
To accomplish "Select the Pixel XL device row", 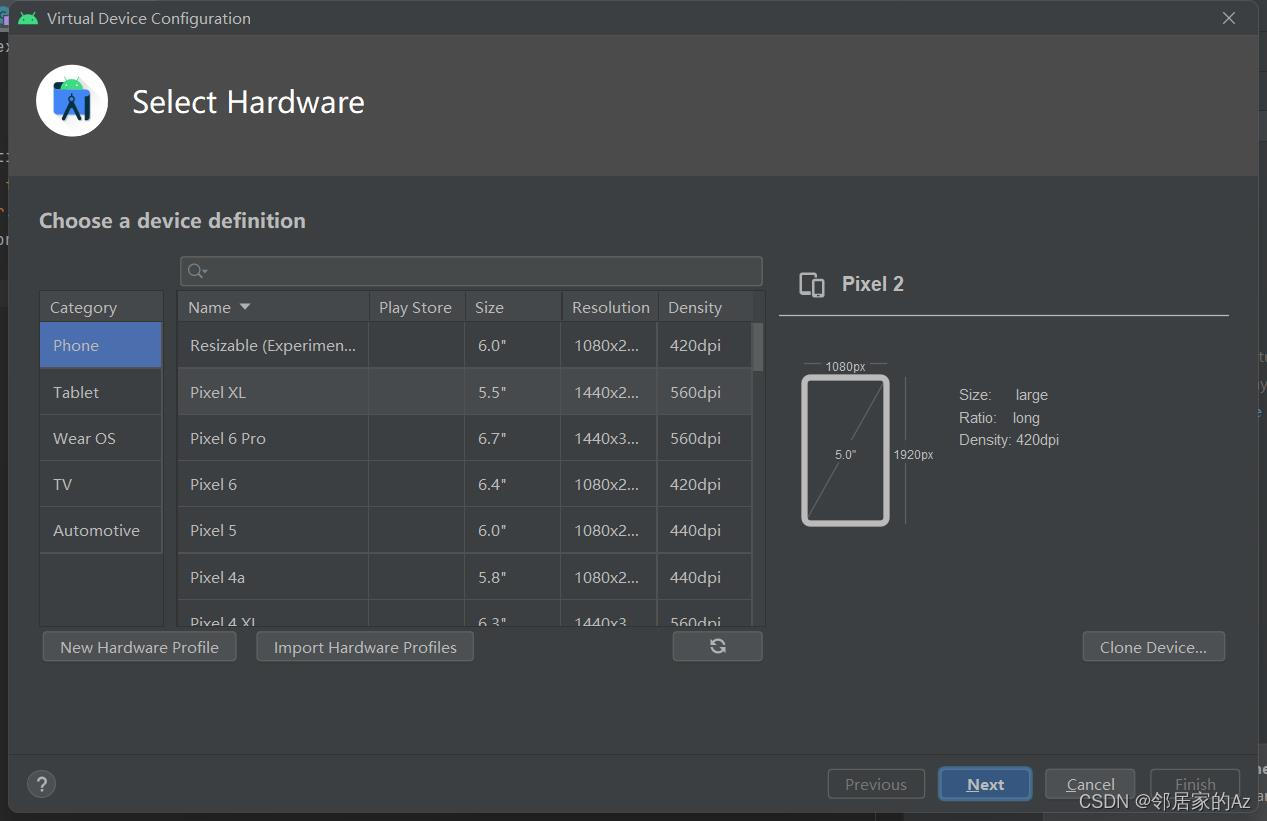I will tap(465, 392).
